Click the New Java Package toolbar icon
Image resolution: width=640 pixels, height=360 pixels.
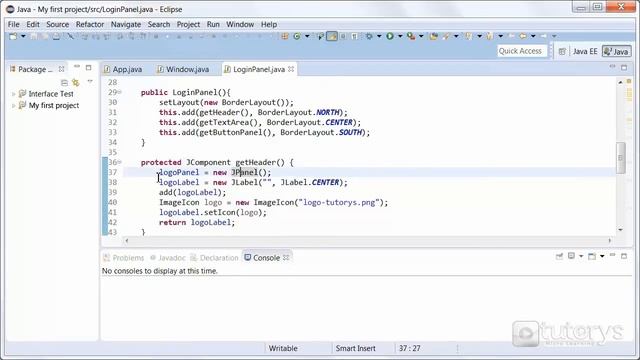[x=284, y=36]
